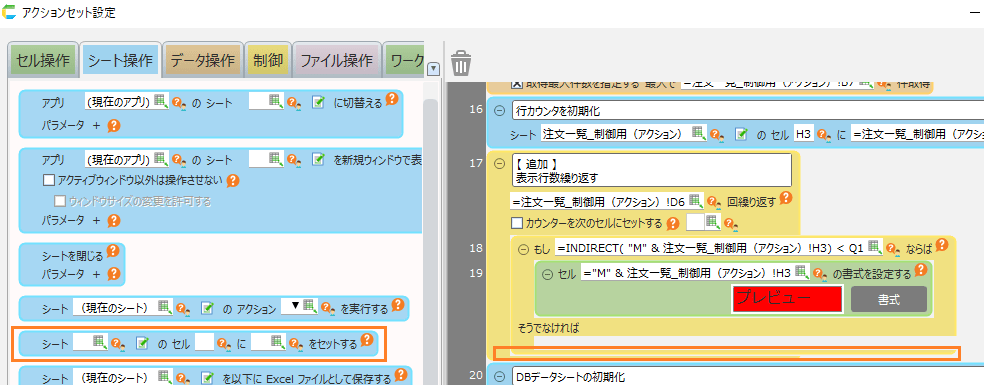
Task: Open help for の書式を設定する in step 19
Action: pyautogui.click(x=921, y=270)
